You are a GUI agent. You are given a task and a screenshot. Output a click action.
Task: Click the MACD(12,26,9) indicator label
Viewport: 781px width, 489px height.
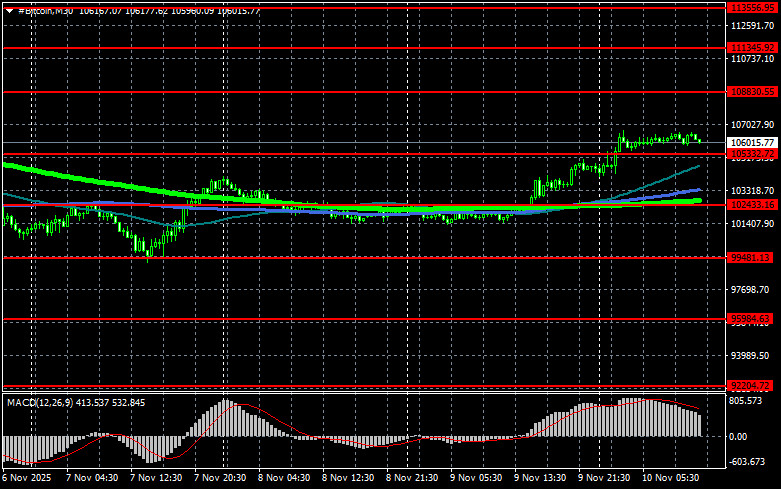[x=37, y=402]
